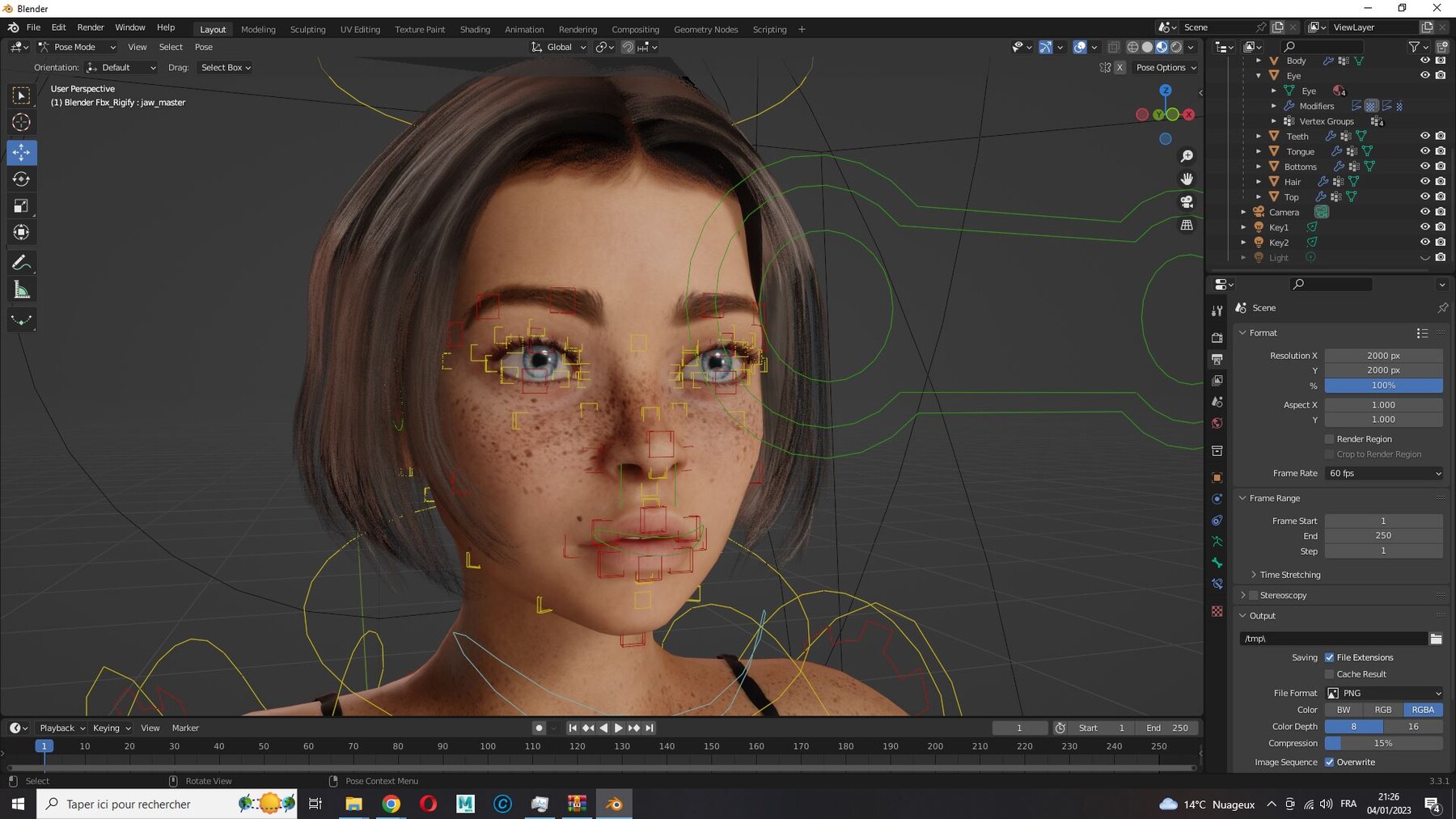Open the Bone properties tab
This screenshot has height=819, width=1456.
point(1217,562)
